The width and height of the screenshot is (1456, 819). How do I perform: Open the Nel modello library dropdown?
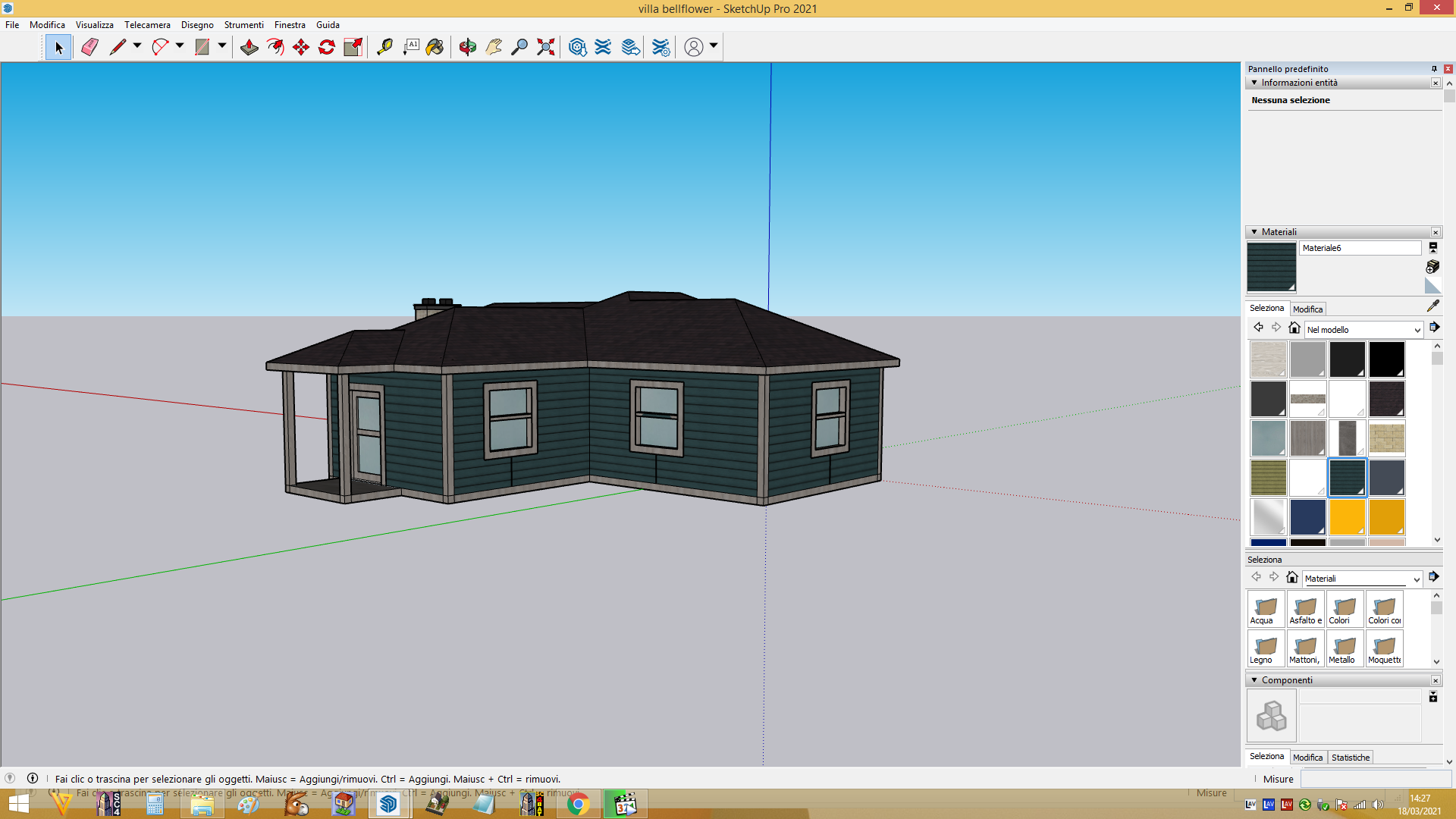point(1363,330)
